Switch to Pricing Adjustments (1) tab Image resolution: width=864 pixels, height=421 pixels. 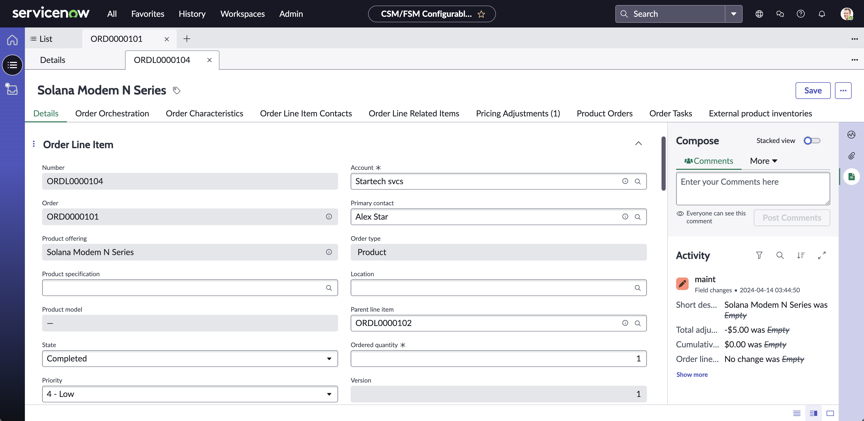pyautogui.click(x=518, y=114)
